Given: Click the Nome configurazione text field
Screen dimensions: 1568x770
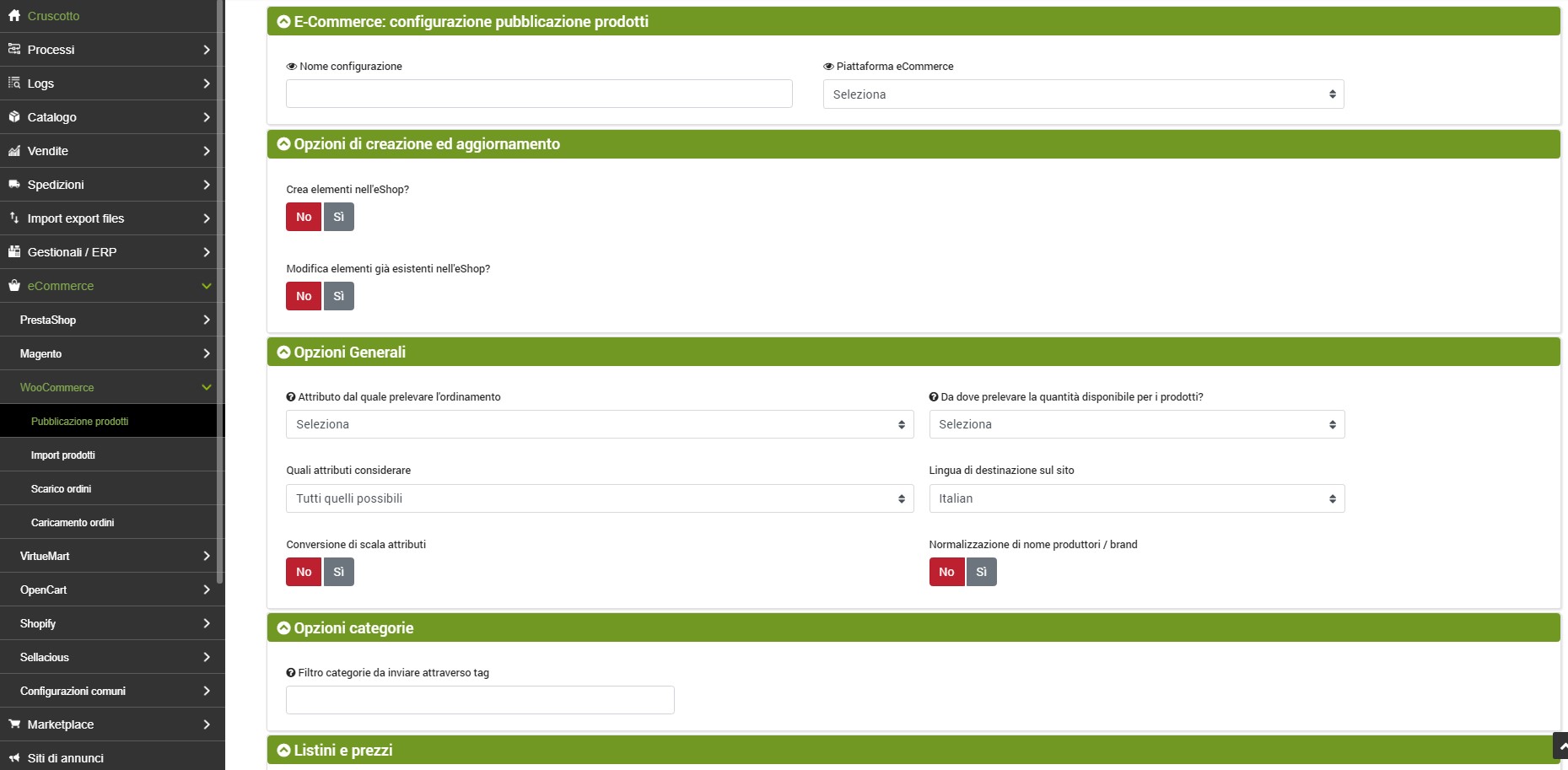Looking at the screenshot, I should coord(539,94).
